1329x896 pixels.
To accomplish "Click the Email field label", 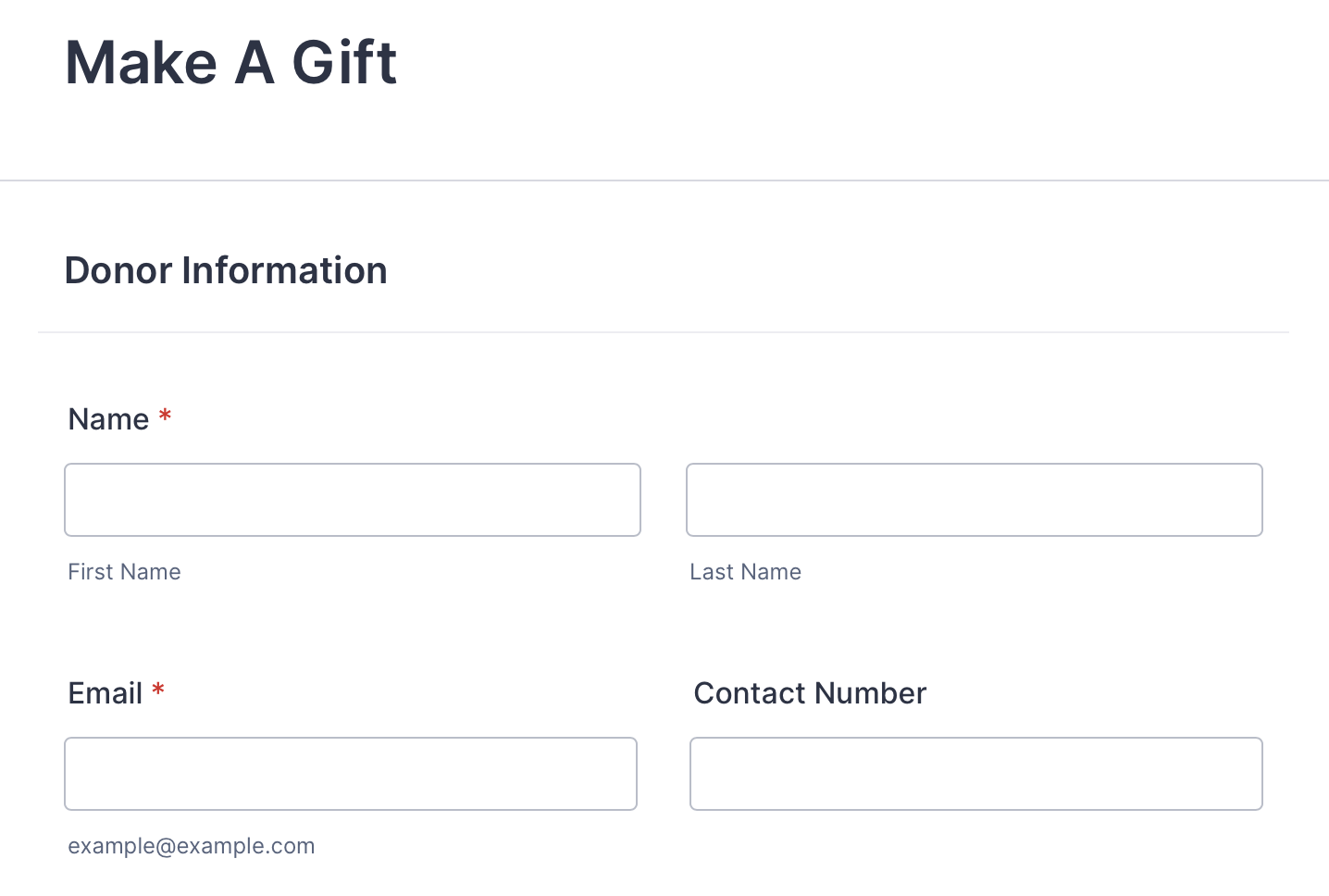I will click(x=105, y=693).
